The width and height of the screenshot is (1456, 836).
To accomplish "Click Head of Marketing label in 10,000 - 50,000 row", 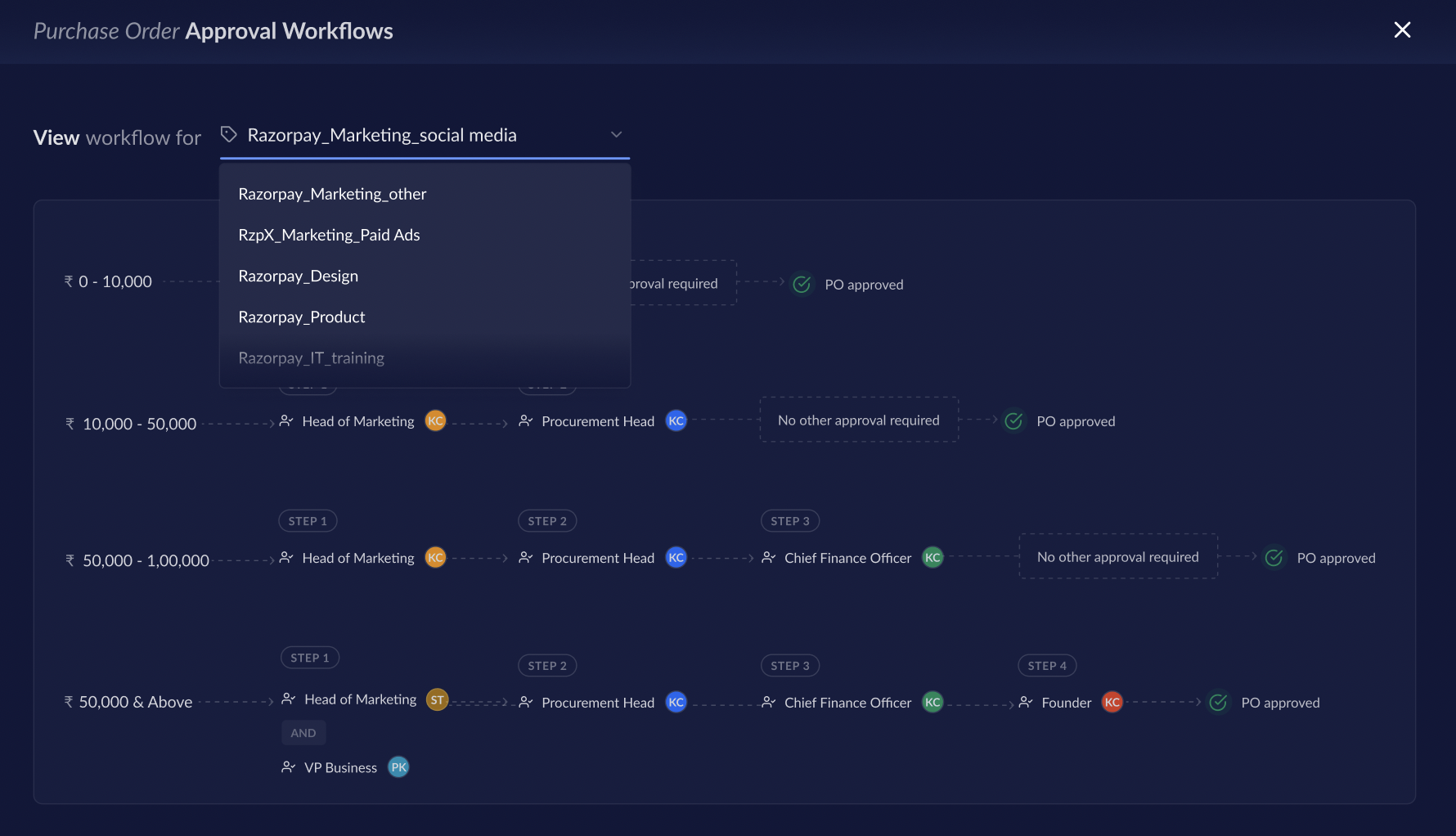I will click(x=358, y=421).
